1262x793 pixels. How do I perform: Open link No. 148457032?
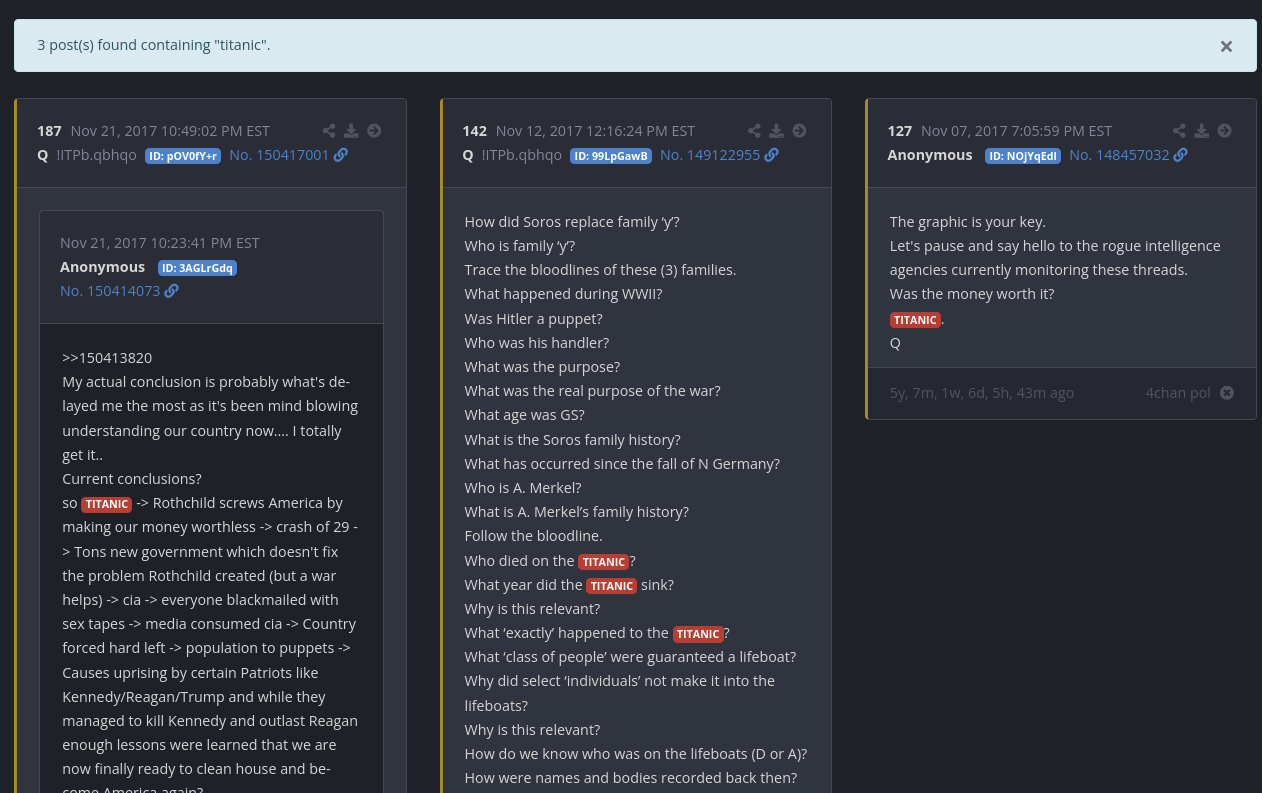1119,155
